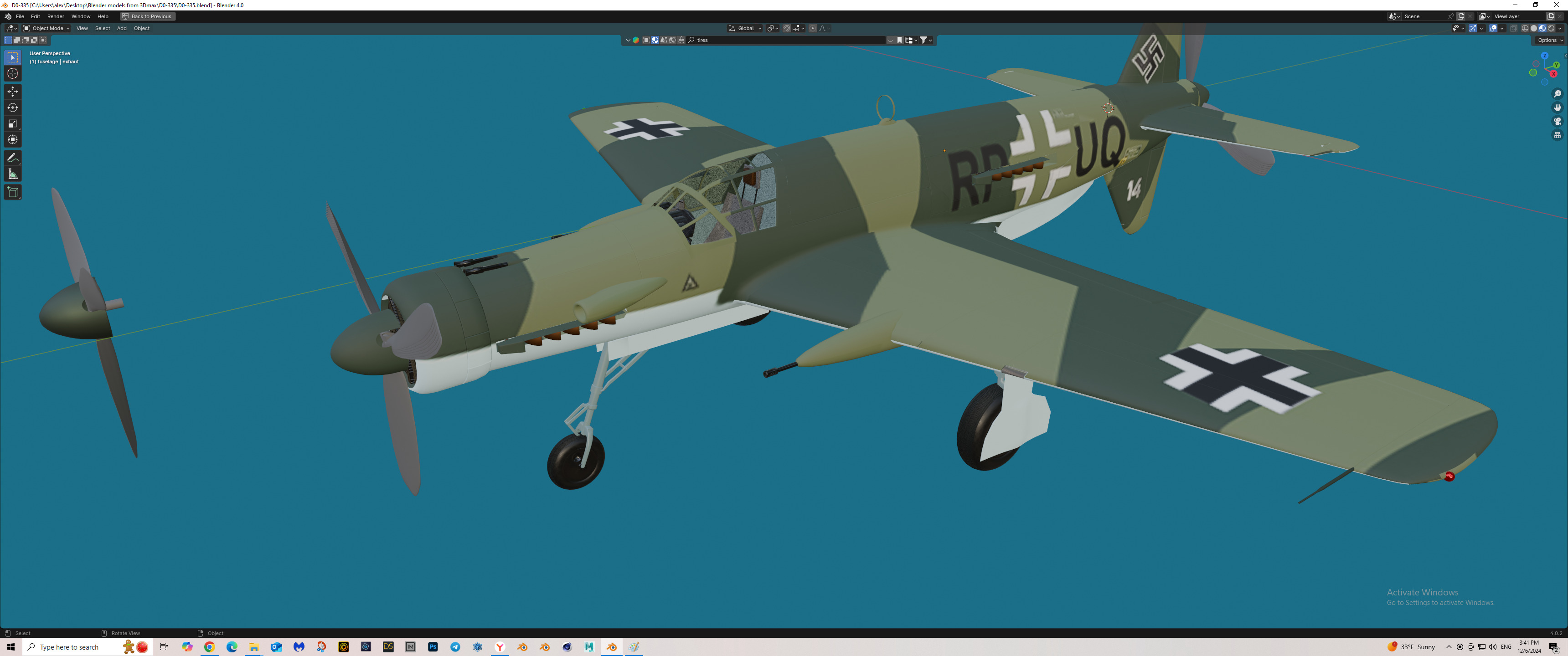1568x656 pixels.
Task: Click the Z axis on navigation gizmo
Action: 1545,56
